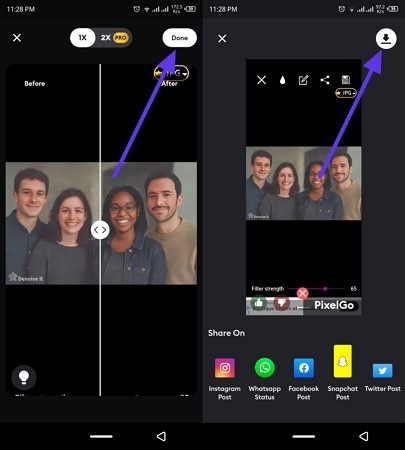Tap the Done button
The image size is (405, 450).
point(179,38)
